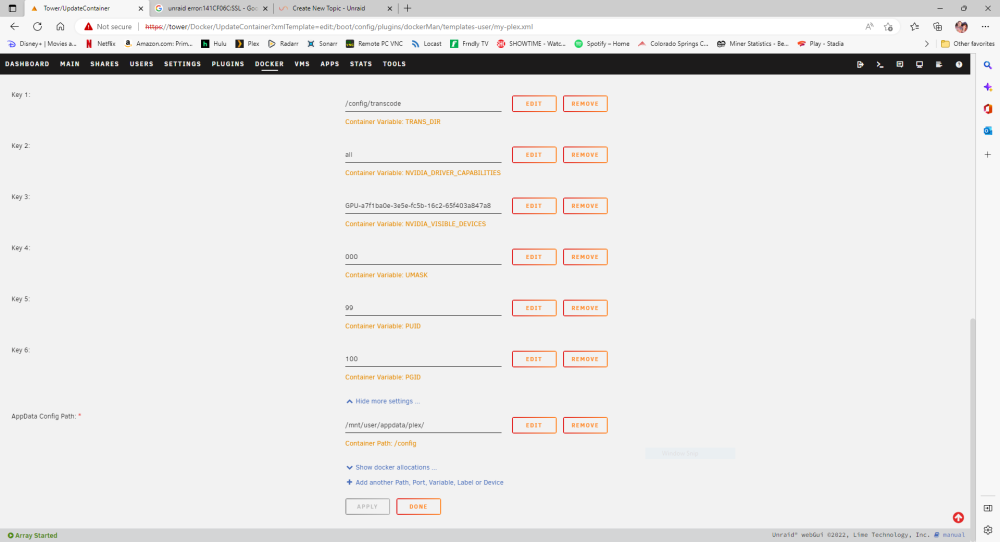The image size is (1000, 542).
Task: Open the Outlook icon in Edge sidebar
Action: coord(987,130)
